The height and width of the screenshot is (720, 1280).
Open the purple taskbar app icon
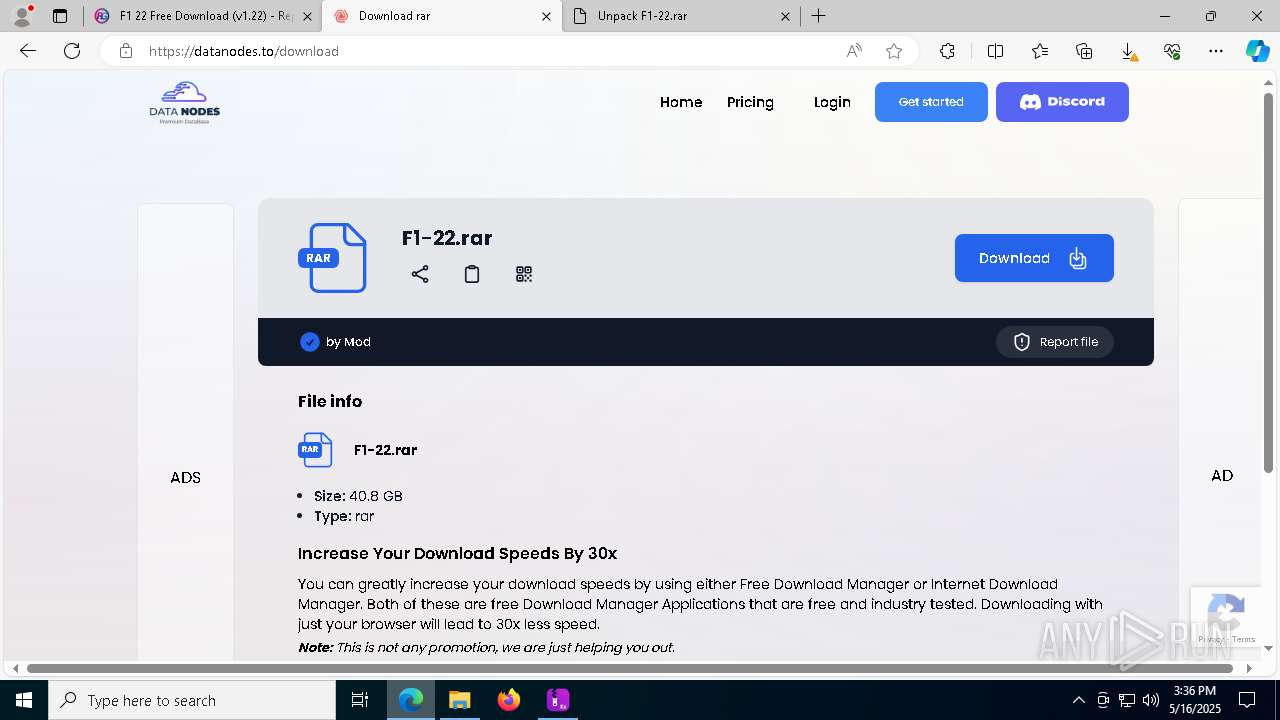558,700
